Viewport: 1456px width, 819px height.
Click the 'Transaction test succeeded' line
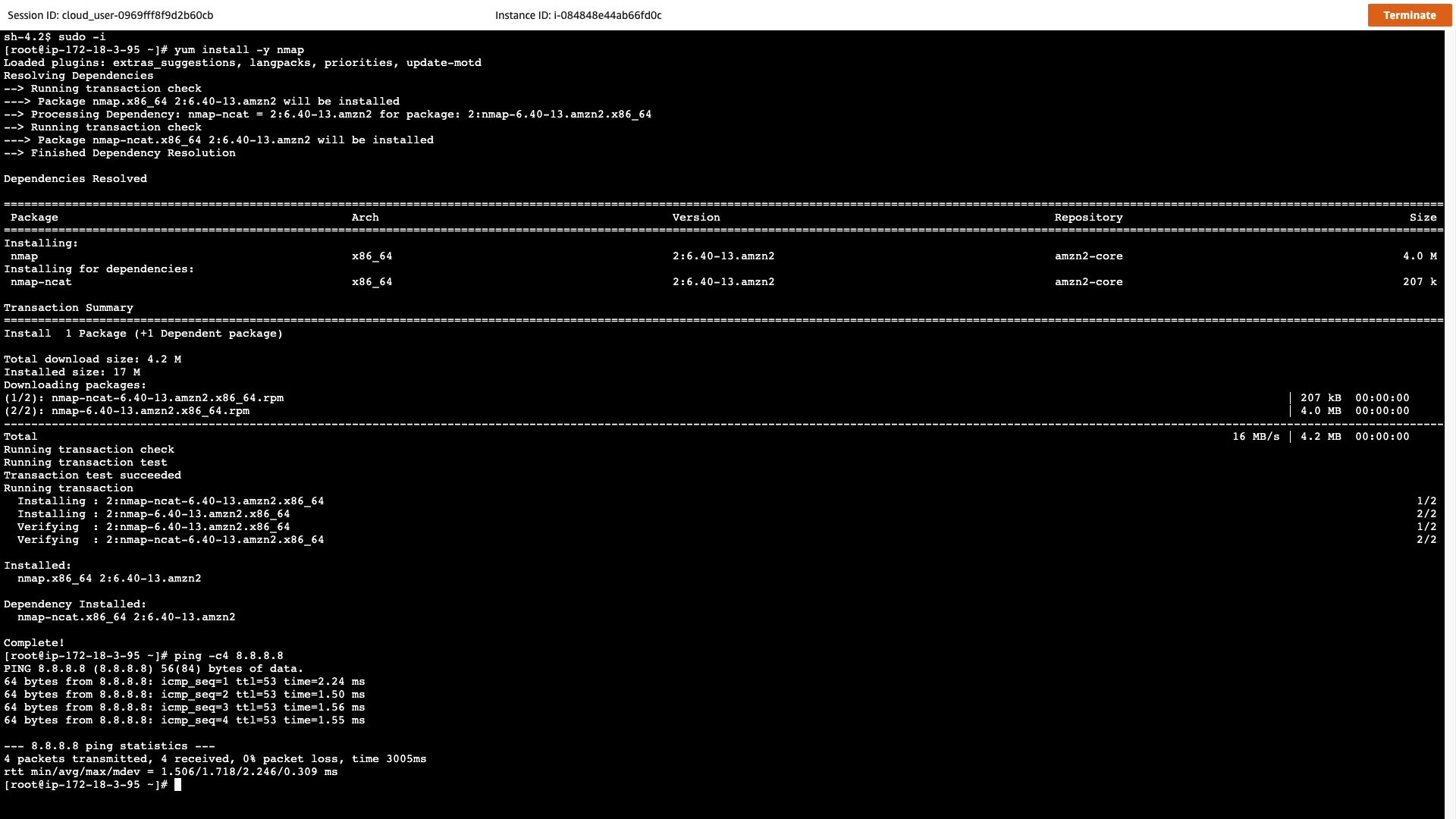(92, 475)
